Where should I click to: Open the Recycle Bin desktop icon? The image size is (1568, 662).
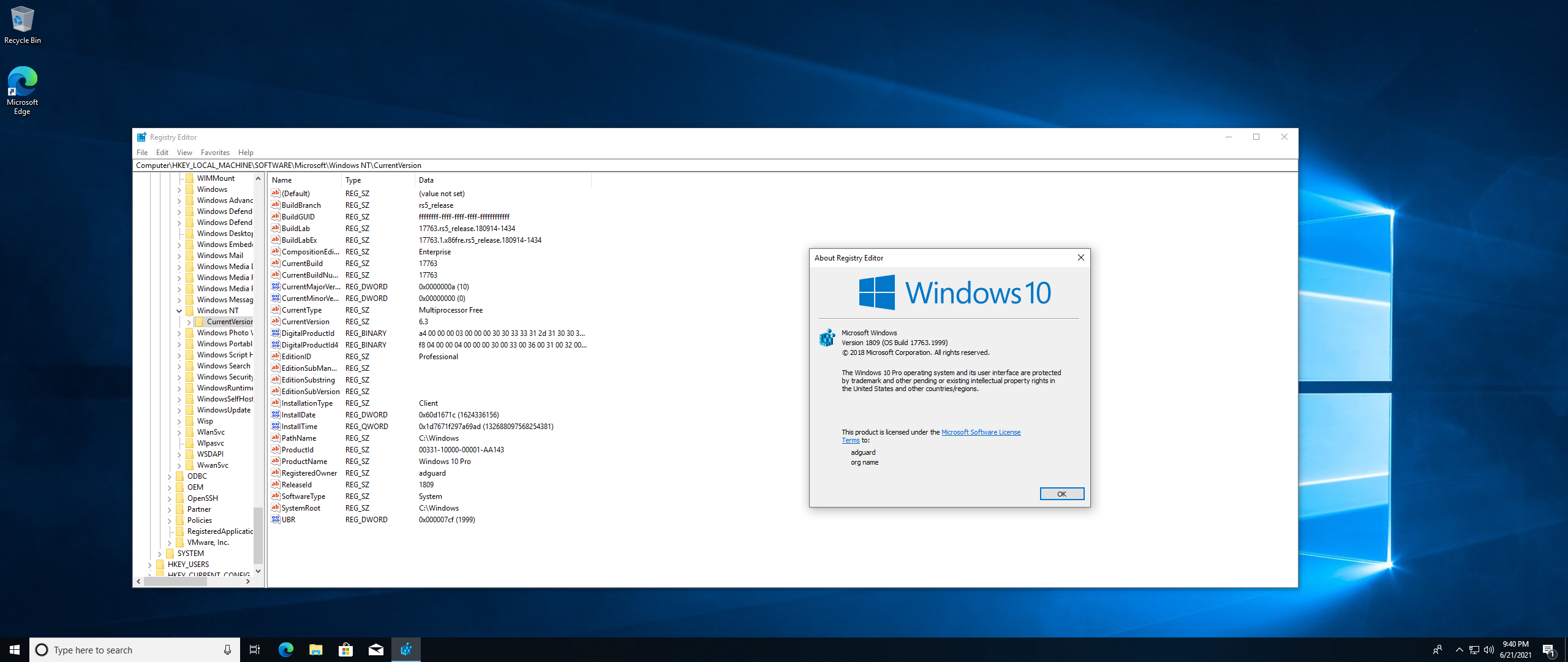pyautogui.click(x=23, y=25)
